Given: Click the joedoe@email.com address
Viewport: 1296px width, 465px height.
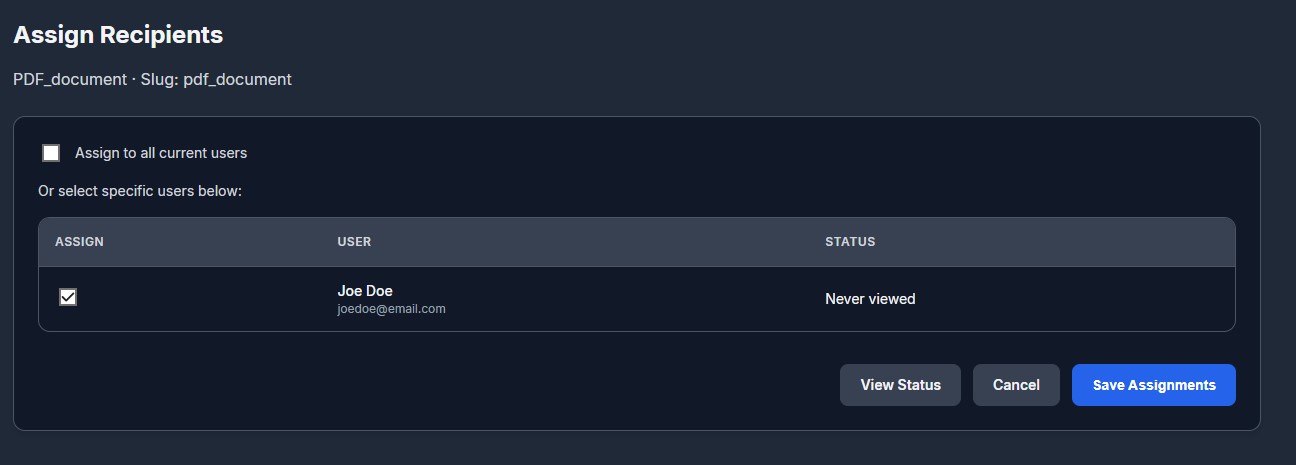Looking at the screenshot, I should click(x=392, y=309).
